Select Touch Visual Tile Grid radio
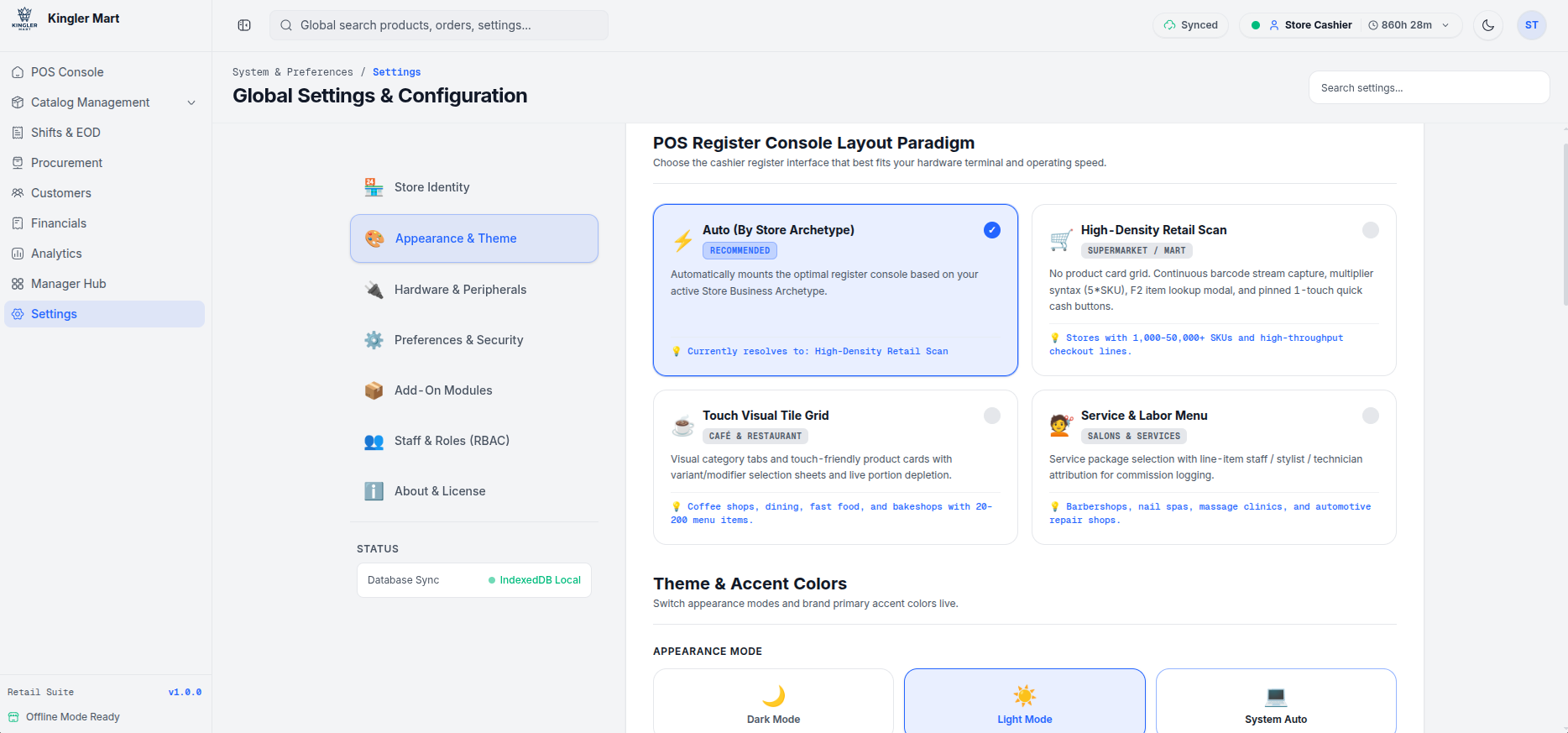Image resolution: width=1568 pixels, height=733 pixels. click(992, 416)
